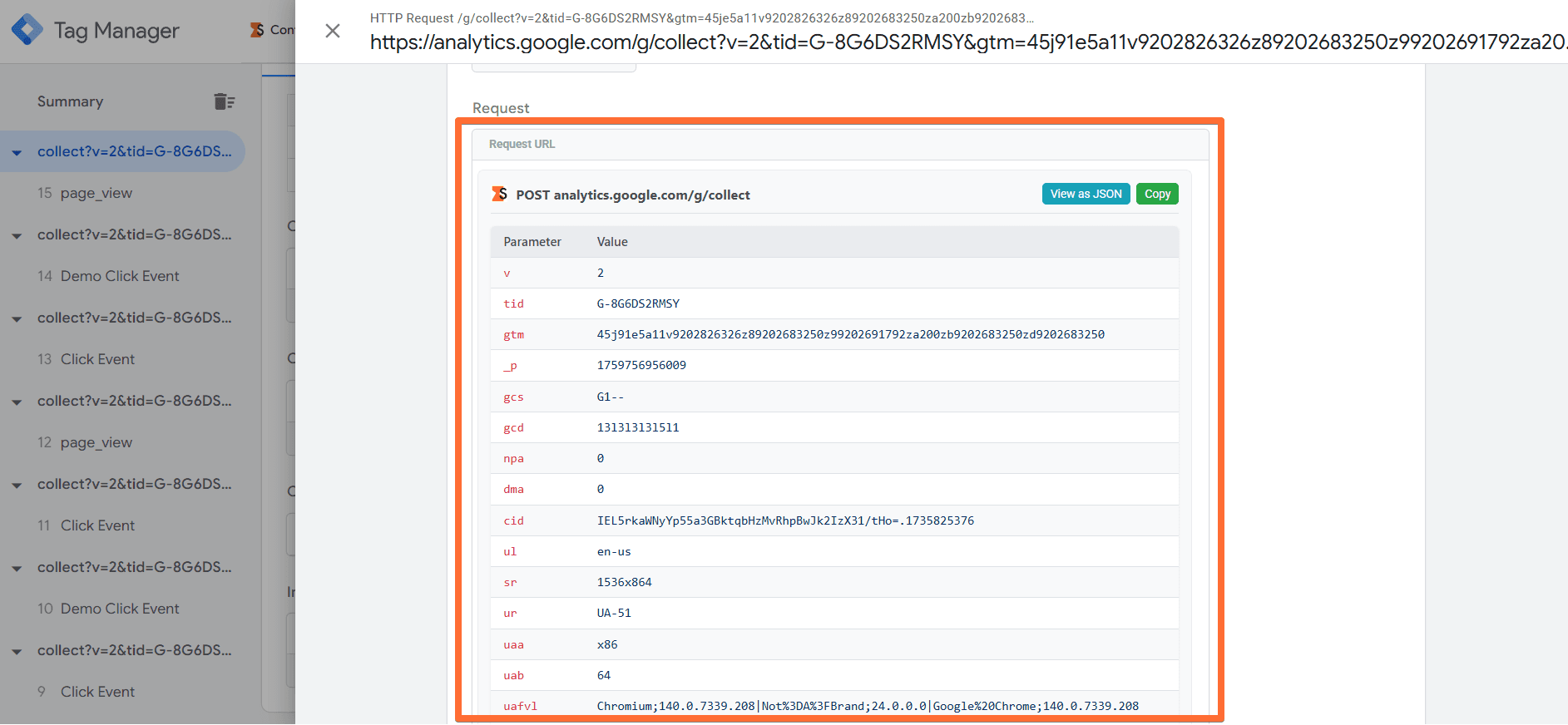Collapse the request group above 14 Demo Click Event

click(17, 235)
